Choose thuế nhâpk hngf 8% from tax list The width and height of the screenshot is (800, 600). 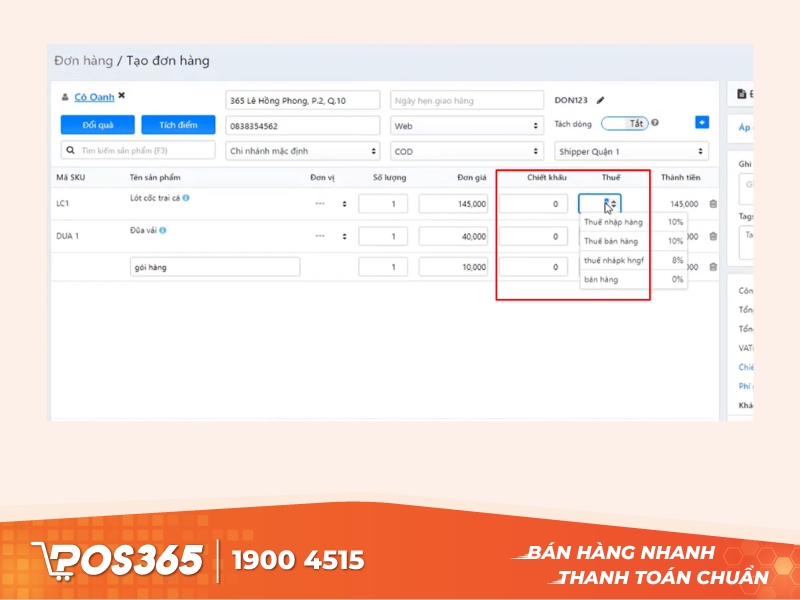[633, 260]
